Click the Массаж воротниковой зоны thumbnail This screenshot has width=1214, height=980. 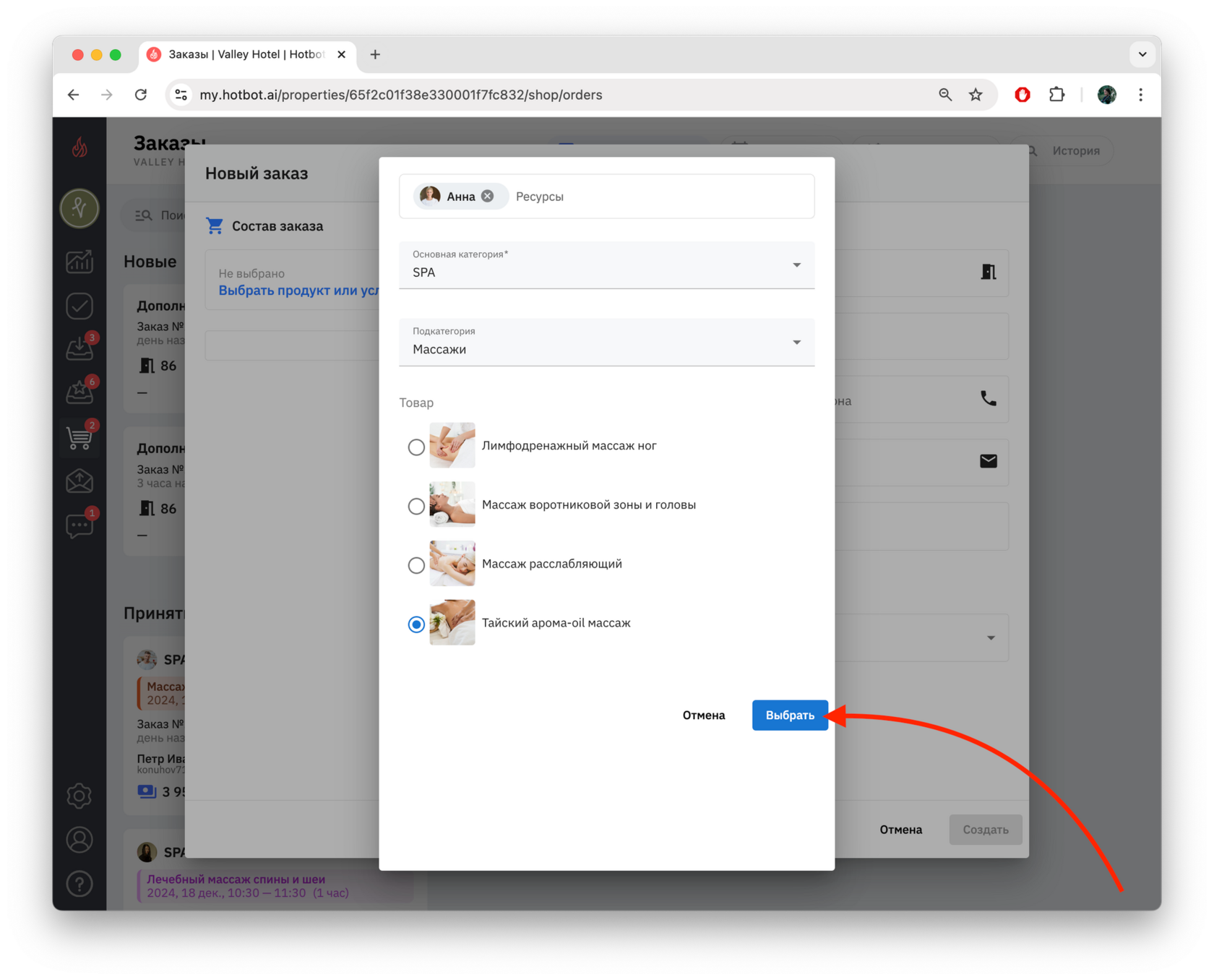point(452,504)
